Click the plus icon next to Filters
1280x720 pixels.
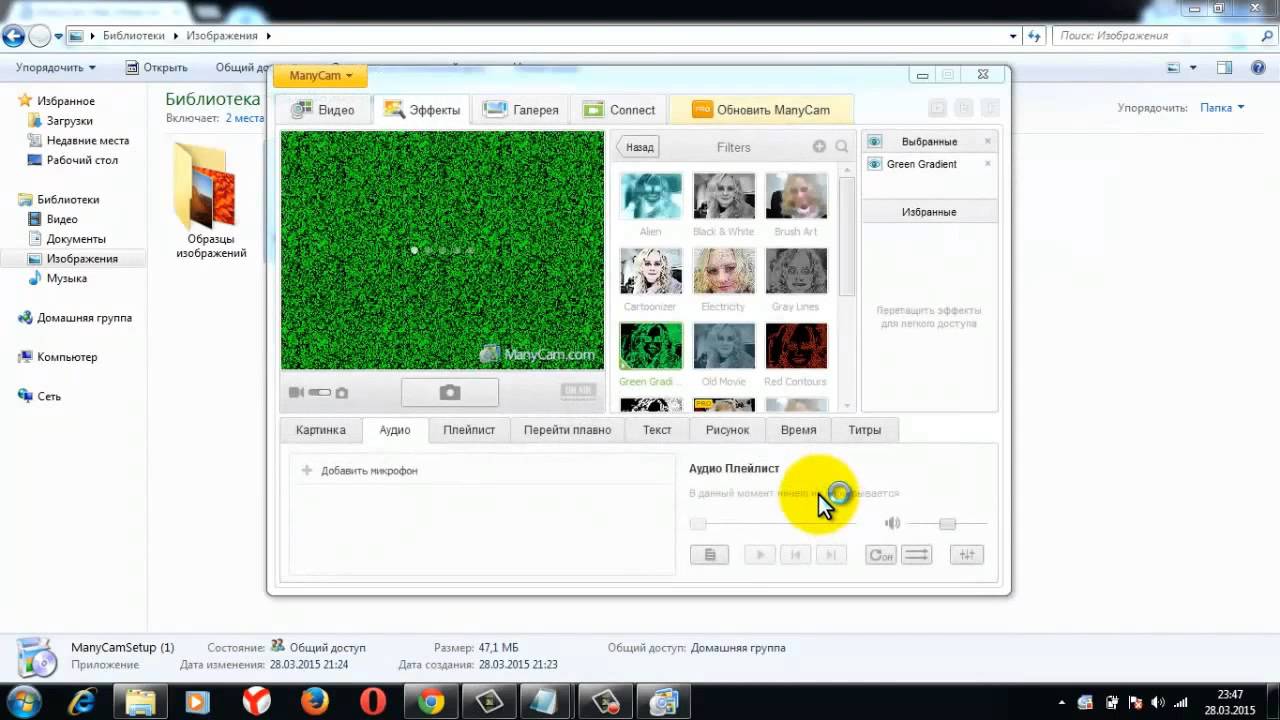click(819, 147)
